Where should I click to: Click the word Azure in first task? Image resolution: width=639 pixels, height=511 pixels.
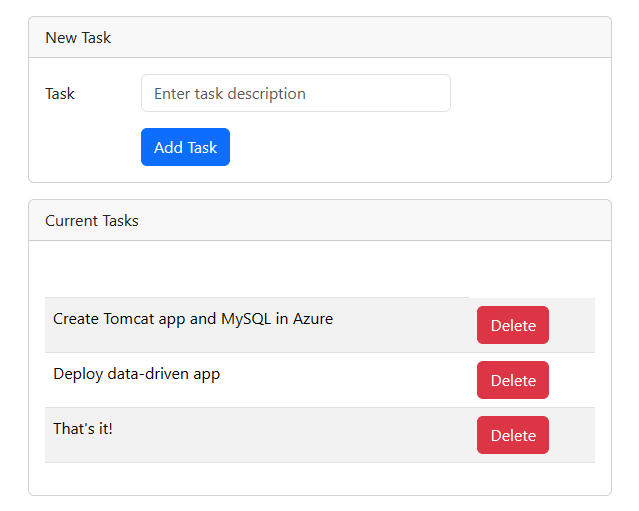click(313, 319)
